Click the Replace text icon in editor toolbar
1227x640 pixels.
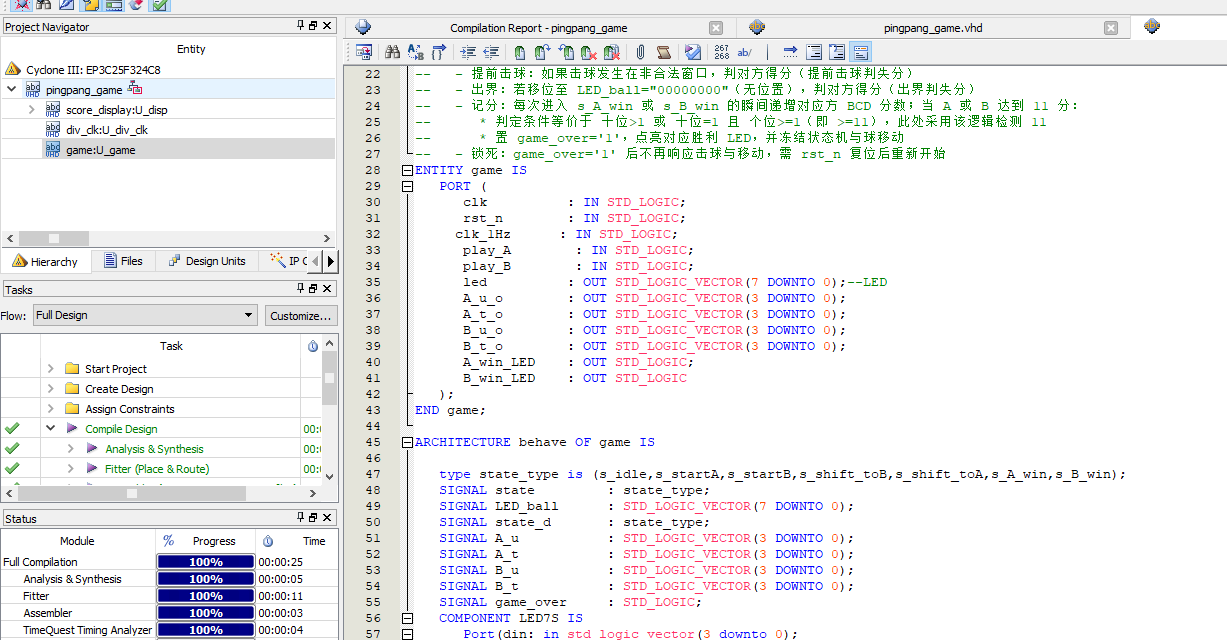tap(415, 52)
